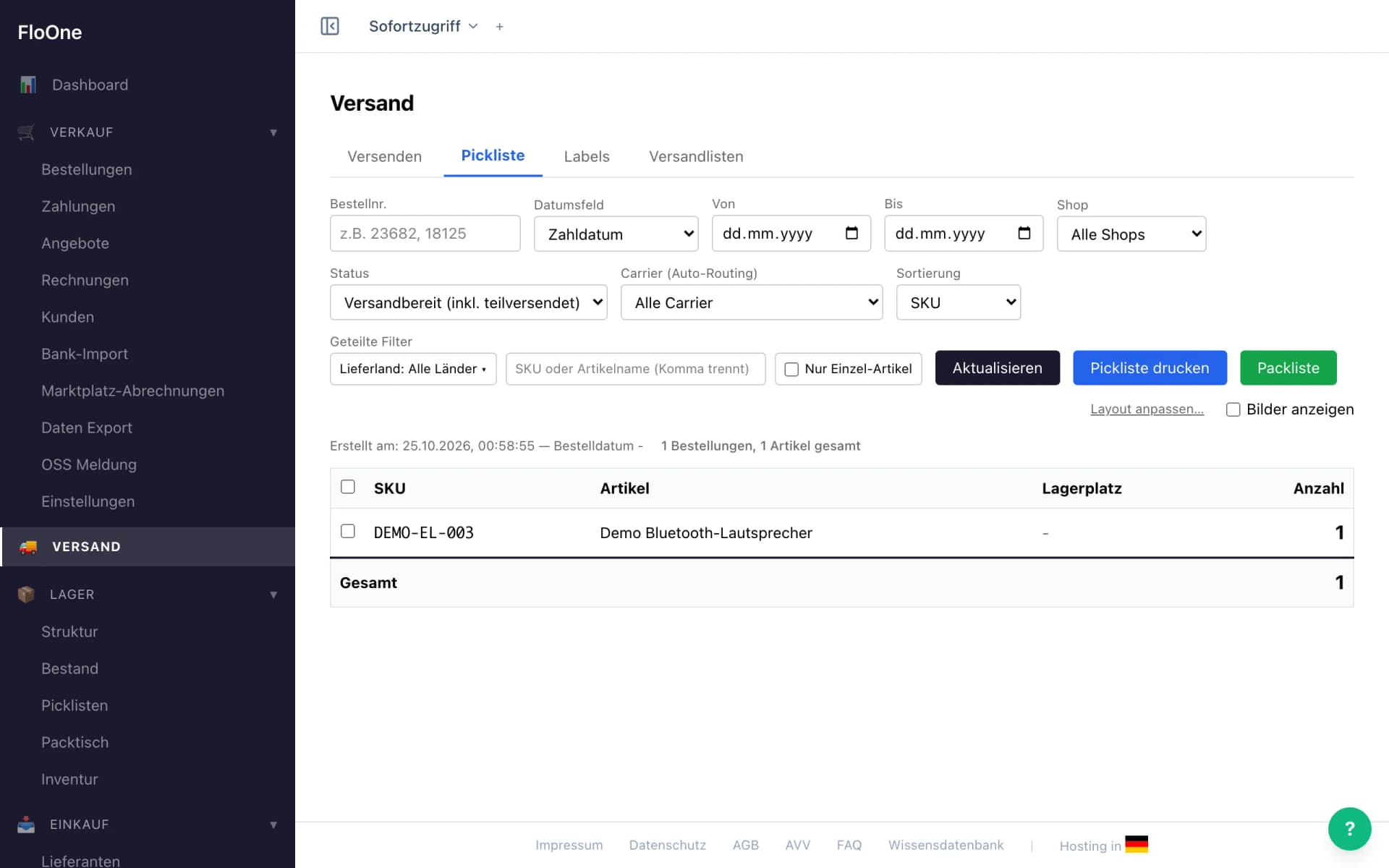
Task: Click the Verkauf shopping cart icon
Action: [x=26, y=132]
